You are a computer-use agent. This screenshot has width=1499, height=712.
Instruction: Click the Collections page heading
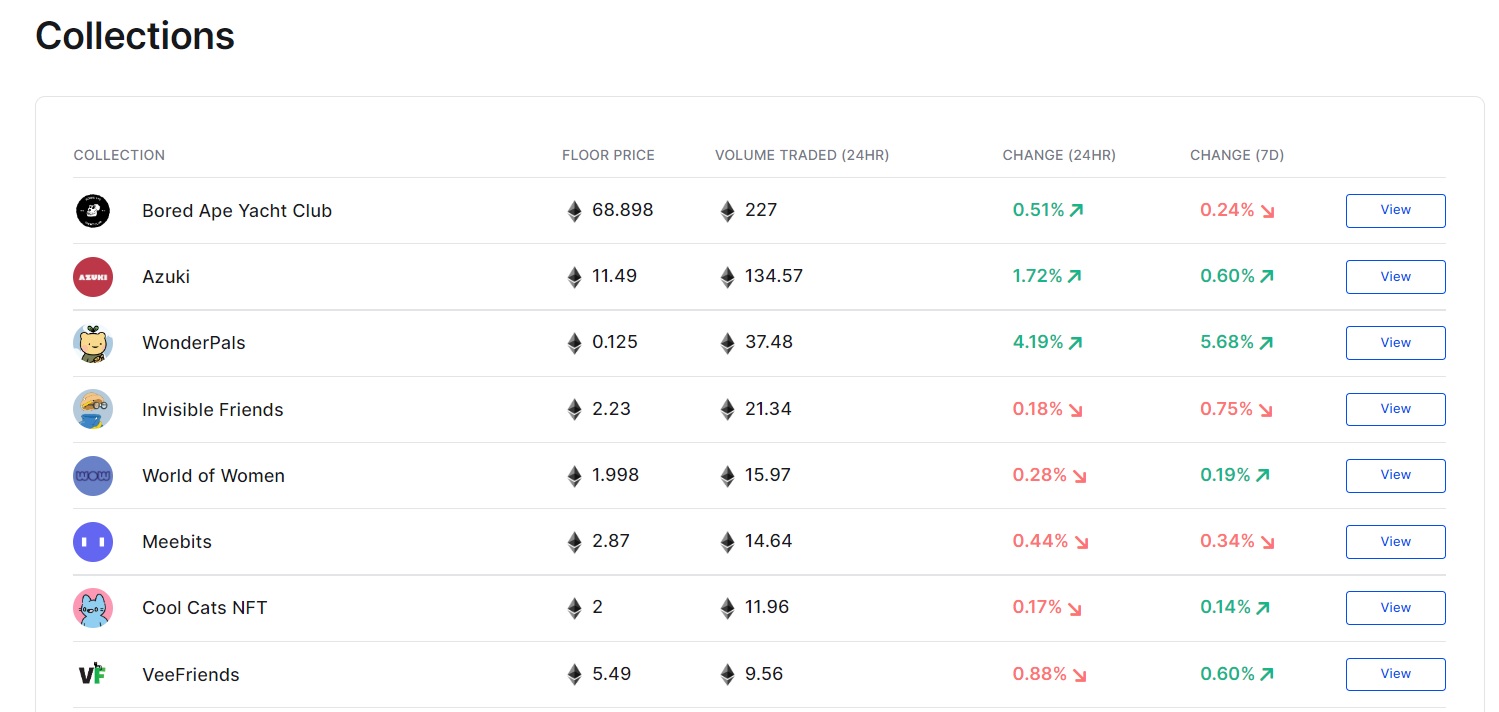135,36
